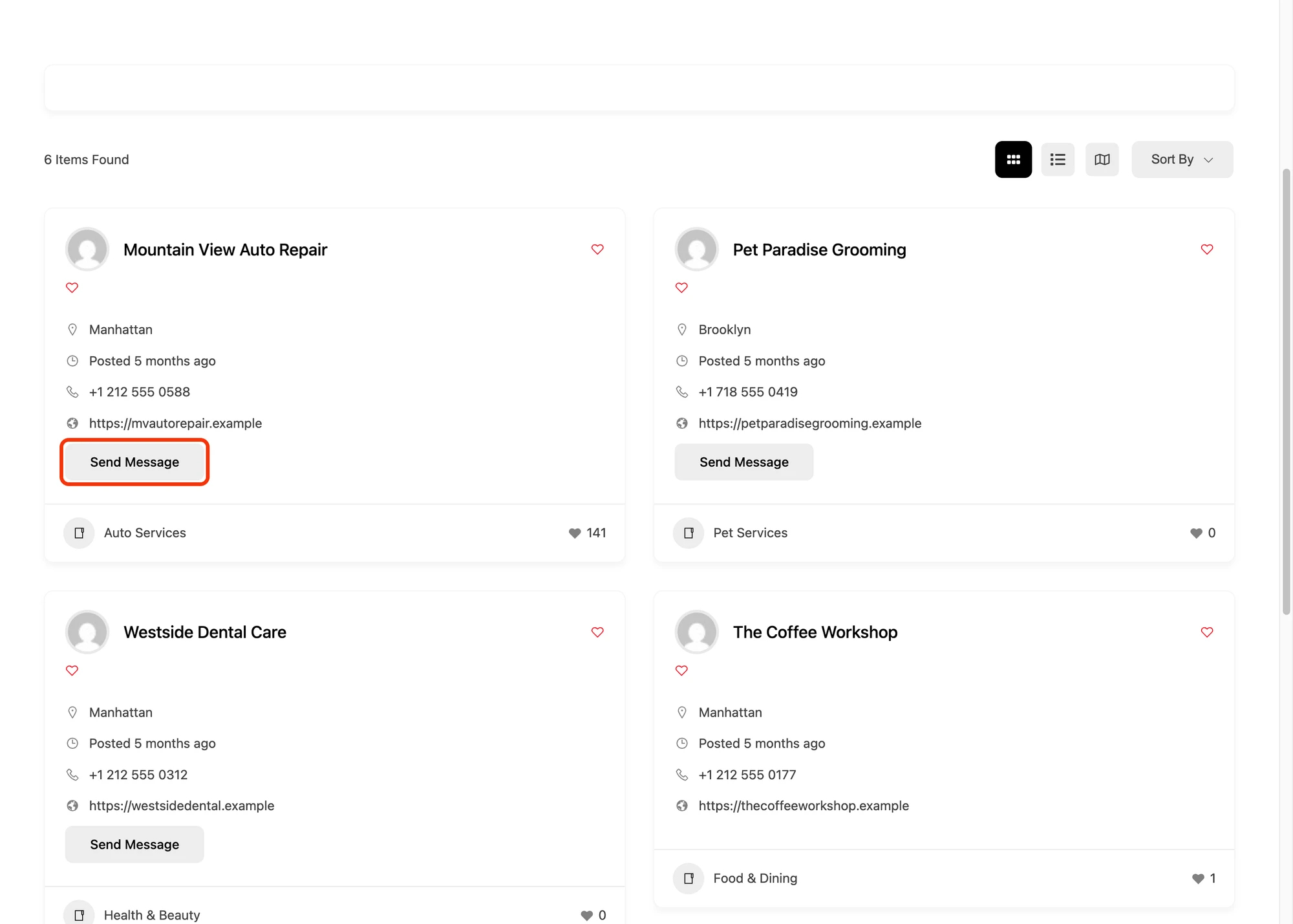Click the Auto Services category icon
The height and width of the screenshot is (924, 1293).
(79, 533)
